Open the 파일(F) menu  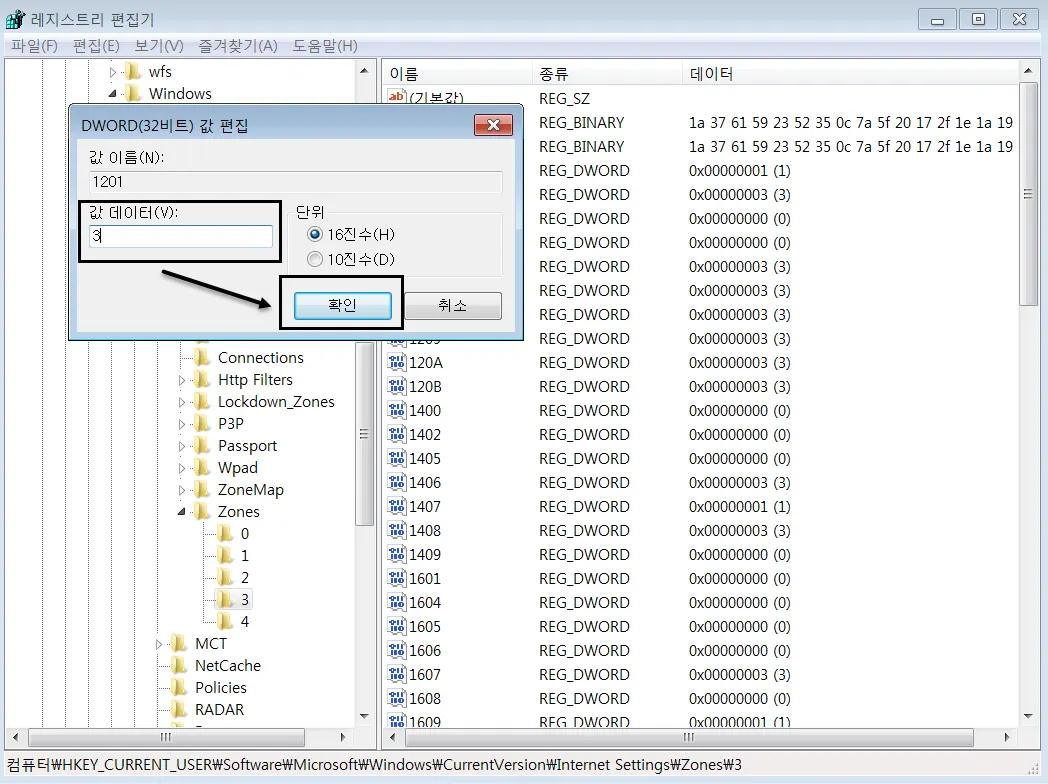(x=35, y=46)
